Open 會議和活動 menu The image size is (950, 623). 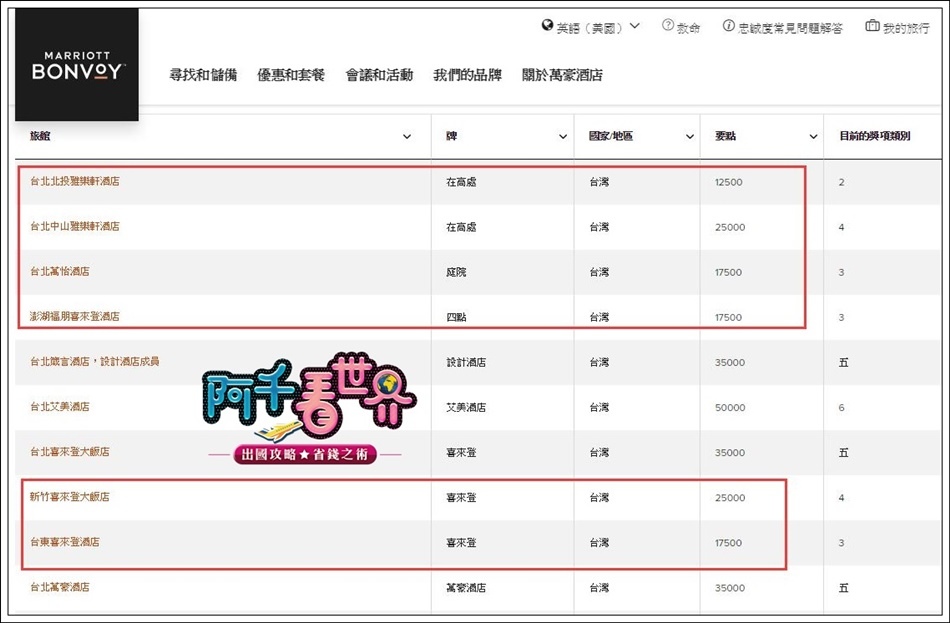click(379, 75)
